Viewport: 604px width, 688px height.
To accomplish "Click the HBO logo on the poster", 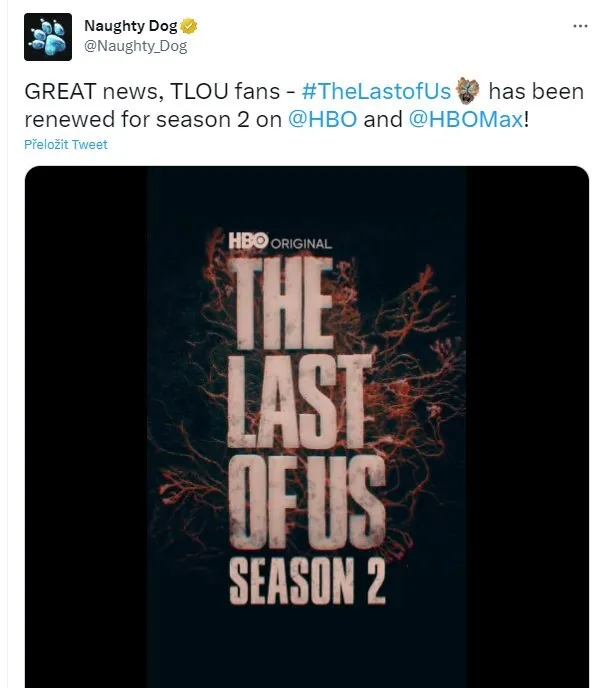I will pos(246,241).
